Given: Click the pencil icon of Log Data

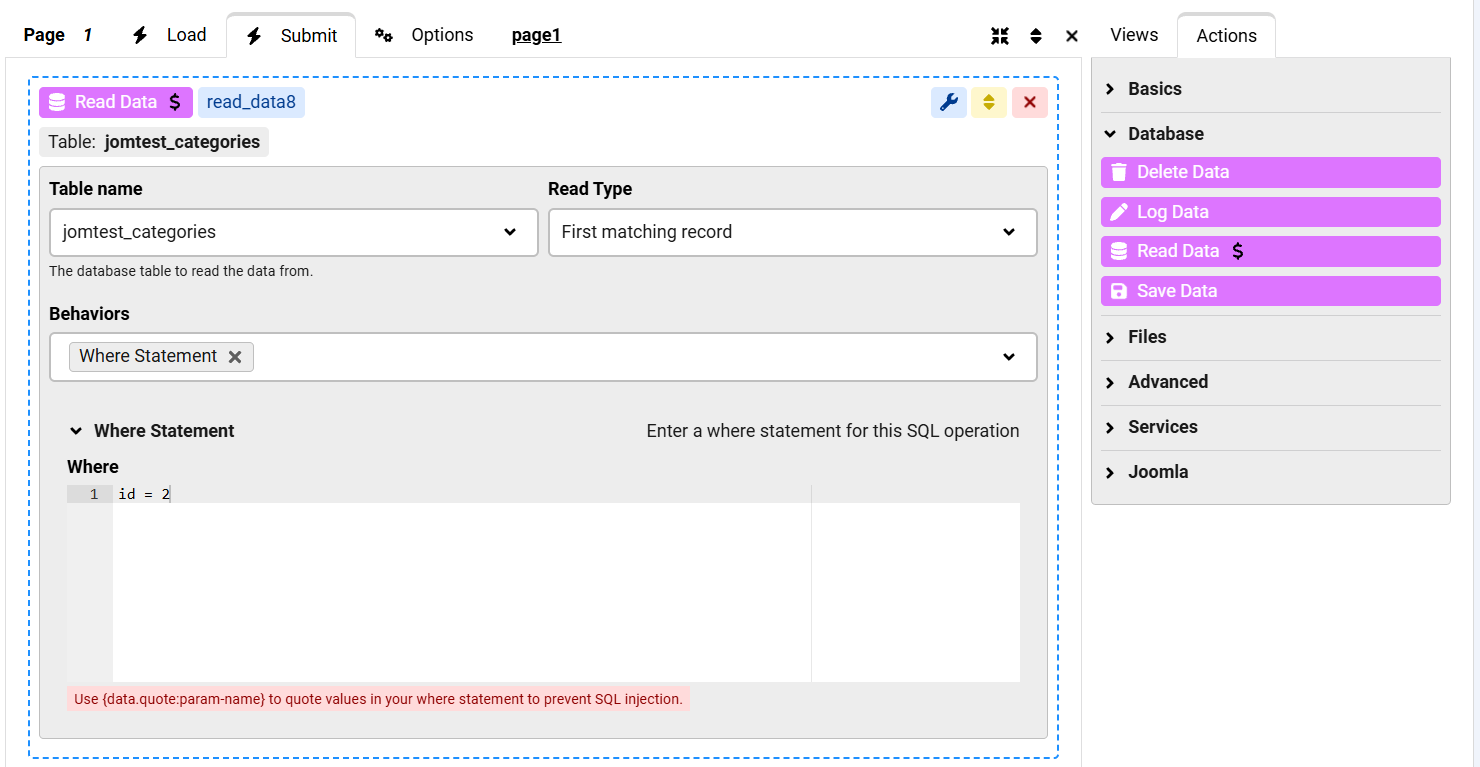Looking at the screenshot, I should (x=1119, y=212).
